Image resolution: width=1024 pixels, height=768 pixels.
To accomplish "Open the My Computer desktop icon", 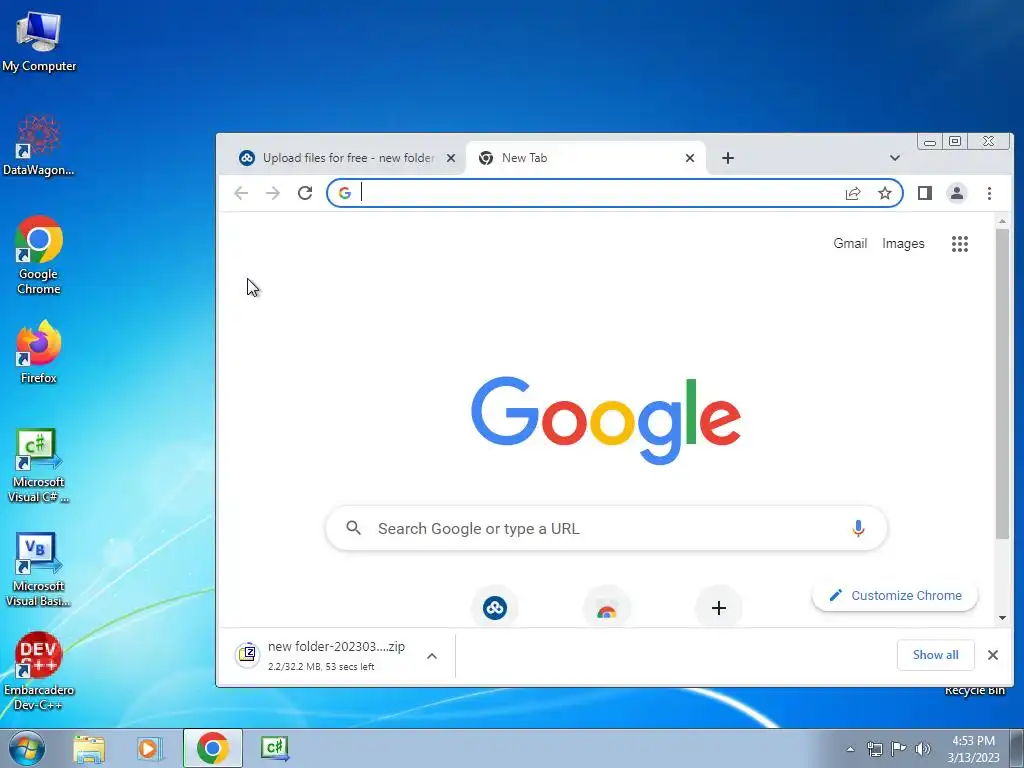I will coord(39,42).
